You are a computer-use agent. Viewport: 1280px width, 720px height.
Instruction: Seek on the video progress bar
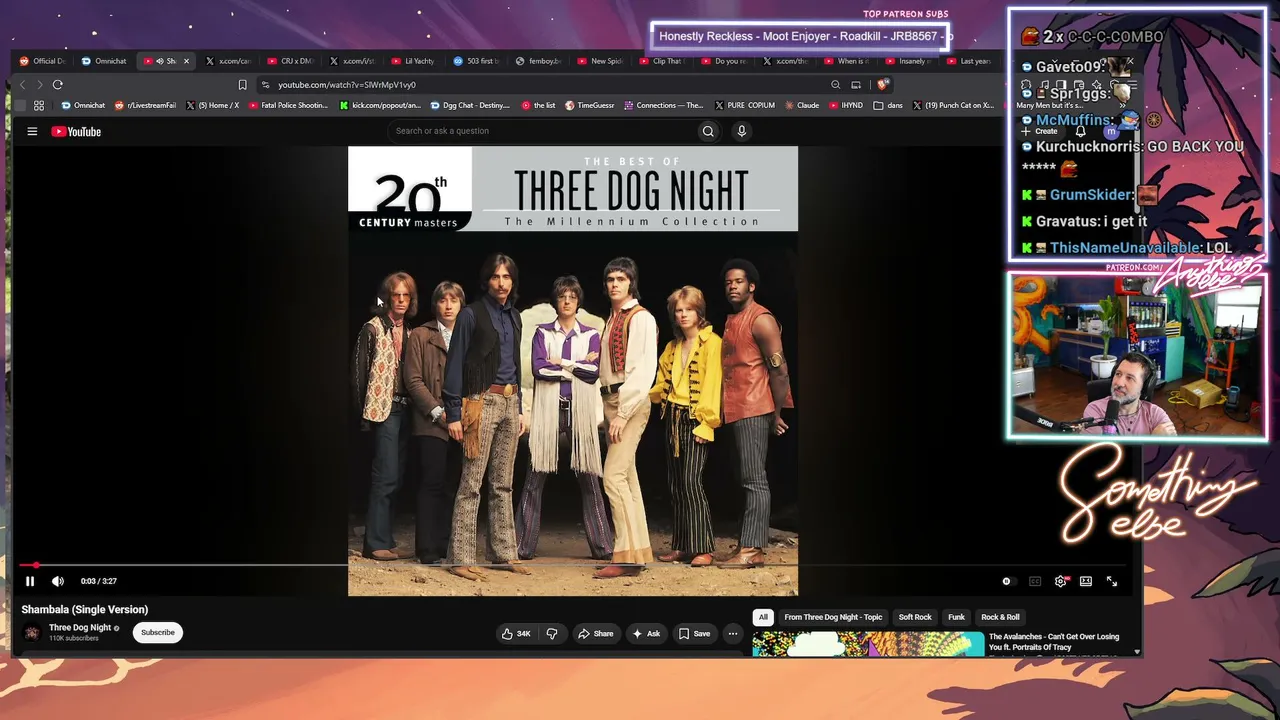click(572, 565)
